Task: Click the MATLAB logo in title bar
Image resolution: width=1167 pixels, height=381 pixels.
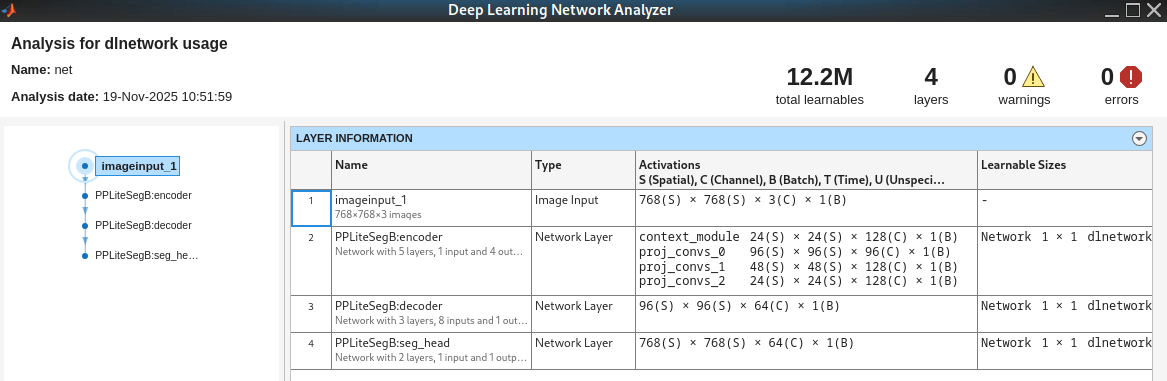Action: click(x=9, y=10)
